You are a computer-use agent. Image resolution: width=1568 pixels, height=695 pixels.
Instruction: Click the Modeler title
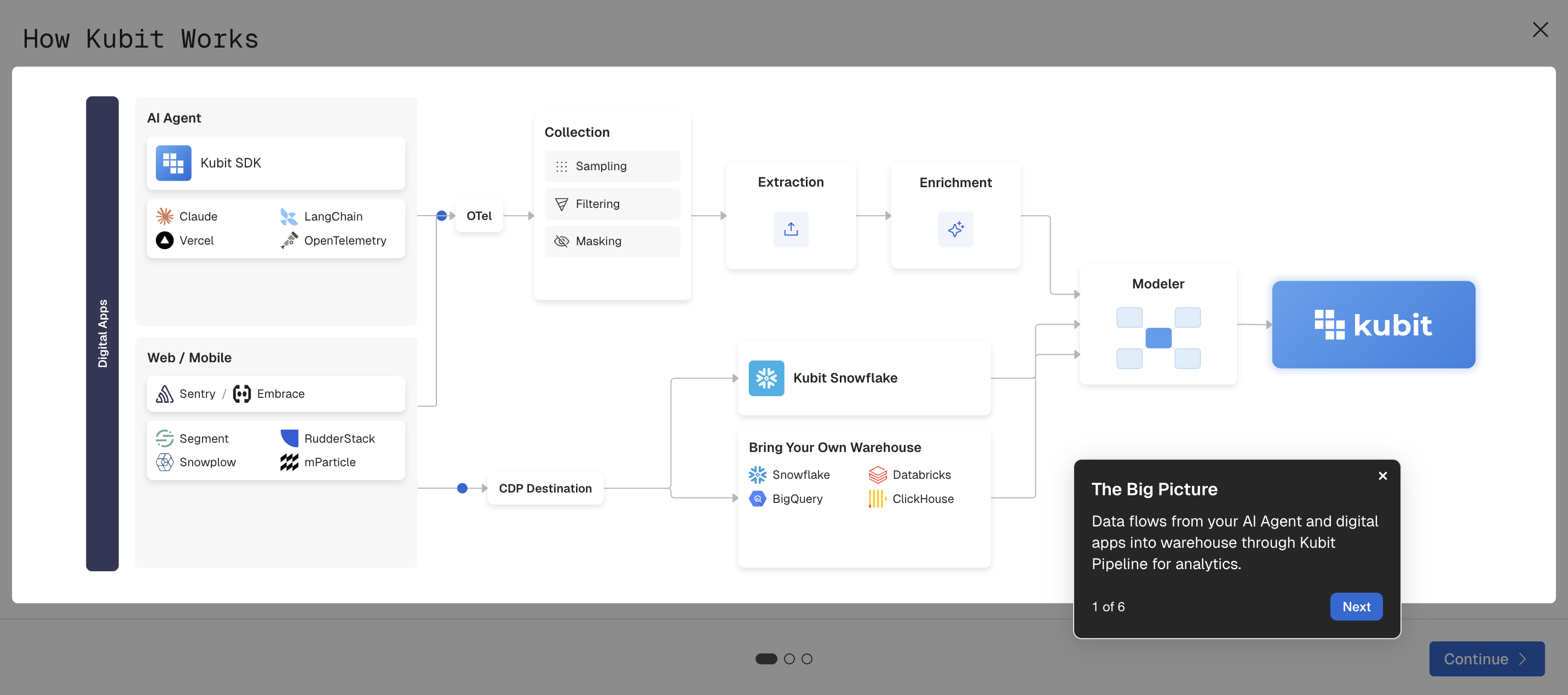coord(1158,283)
